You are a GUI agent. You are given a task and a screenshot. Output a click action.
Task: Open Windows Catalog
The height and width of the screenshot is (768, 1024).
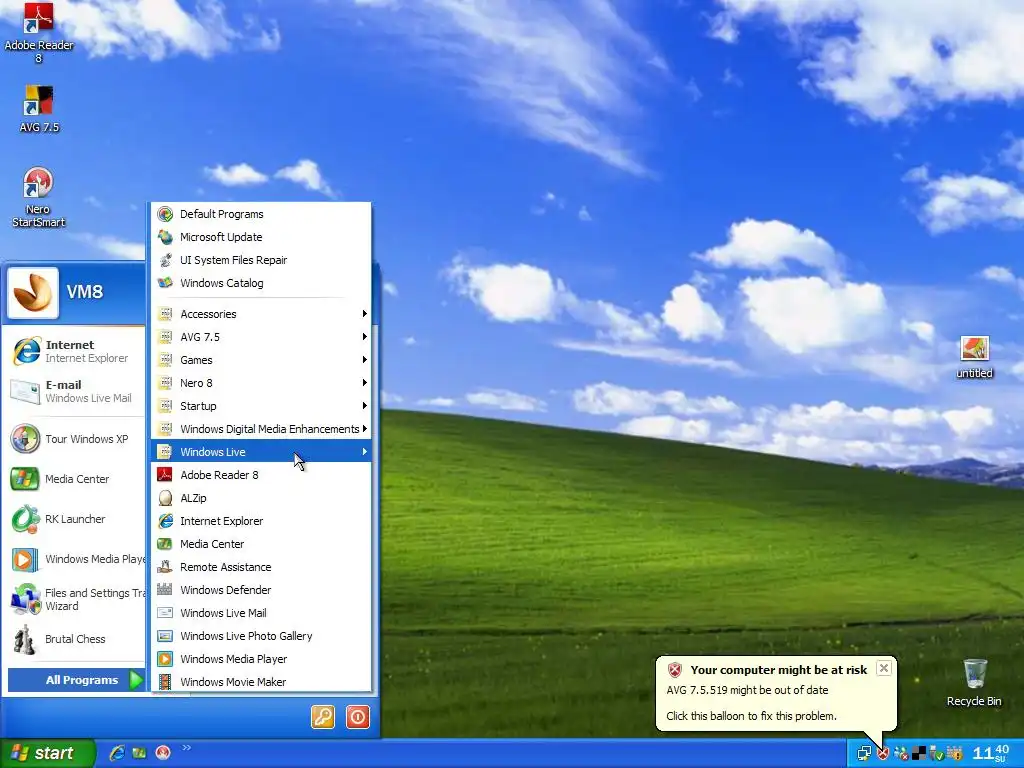(x=261, y=283)
